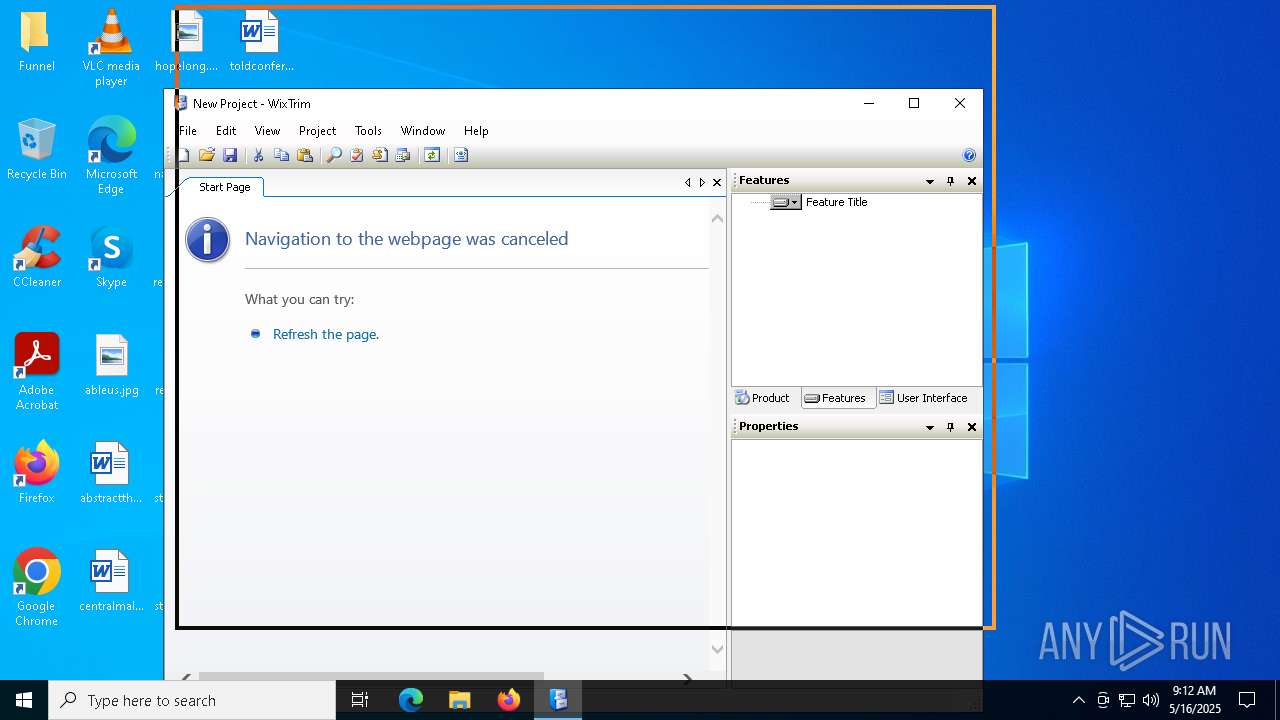
Task: Switch to the User Interface tab
Action: 924,398
